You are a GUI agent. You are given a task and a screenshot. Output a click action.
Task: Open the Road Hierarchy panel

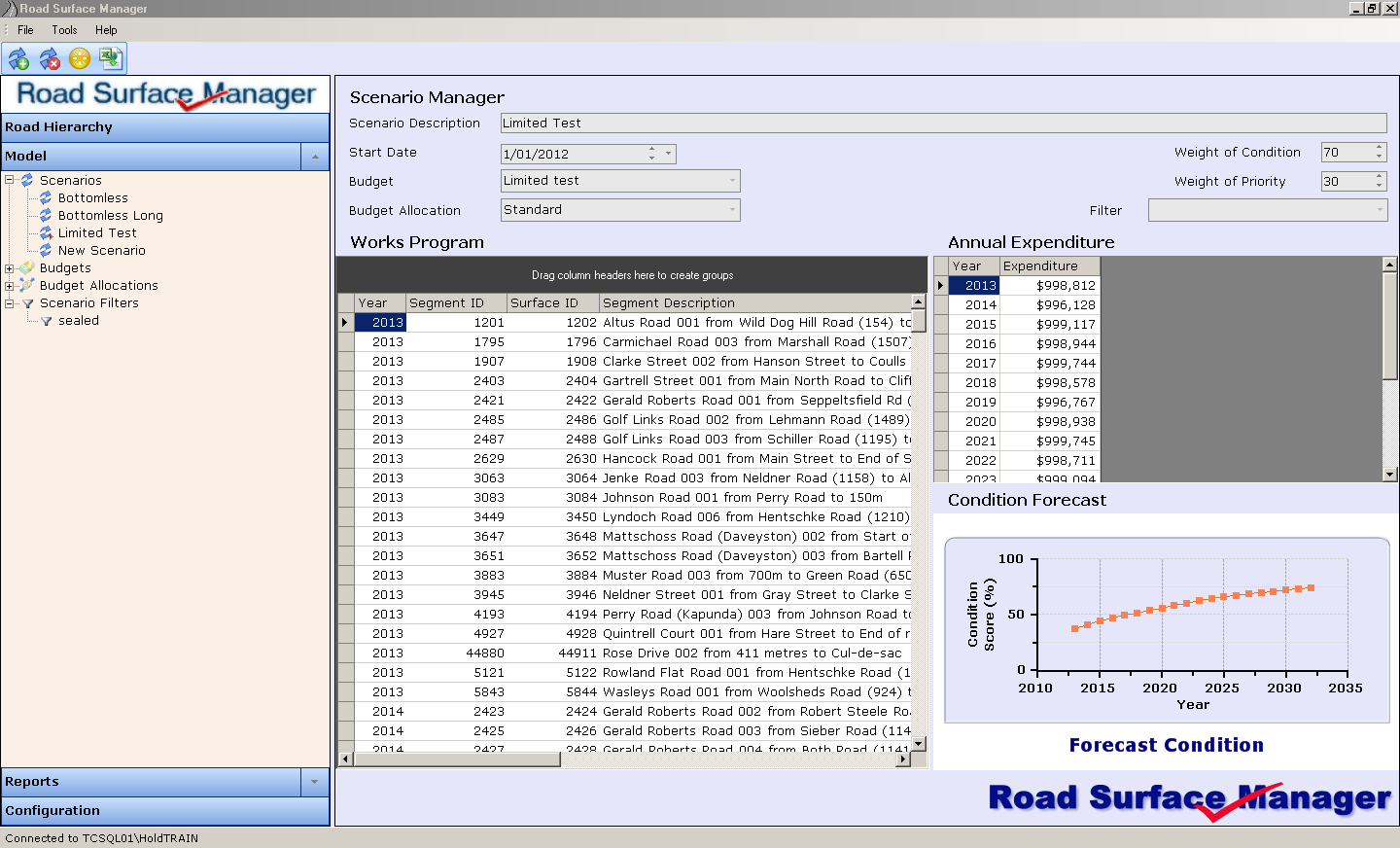click(x=165, y=127)
